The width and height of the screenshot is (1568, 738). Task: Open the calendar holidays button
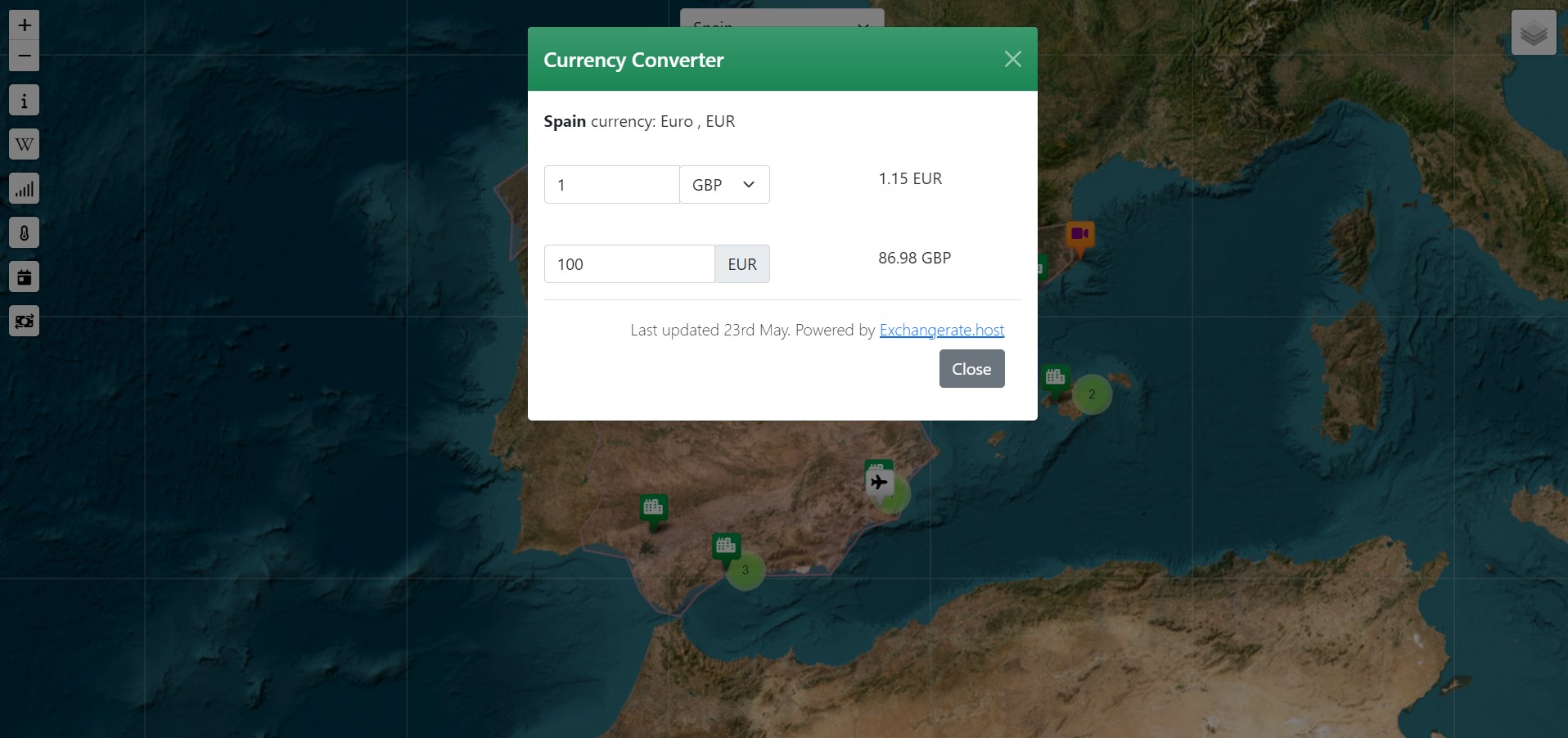[25, 277]
